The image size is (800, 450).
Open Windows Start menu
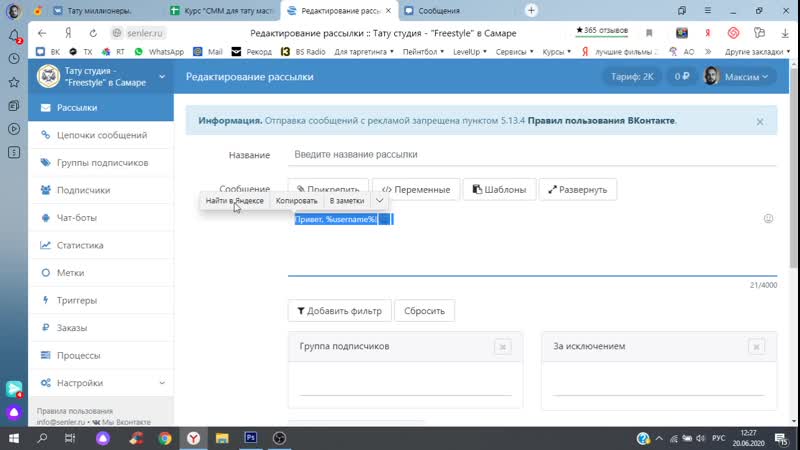(14, 438)
